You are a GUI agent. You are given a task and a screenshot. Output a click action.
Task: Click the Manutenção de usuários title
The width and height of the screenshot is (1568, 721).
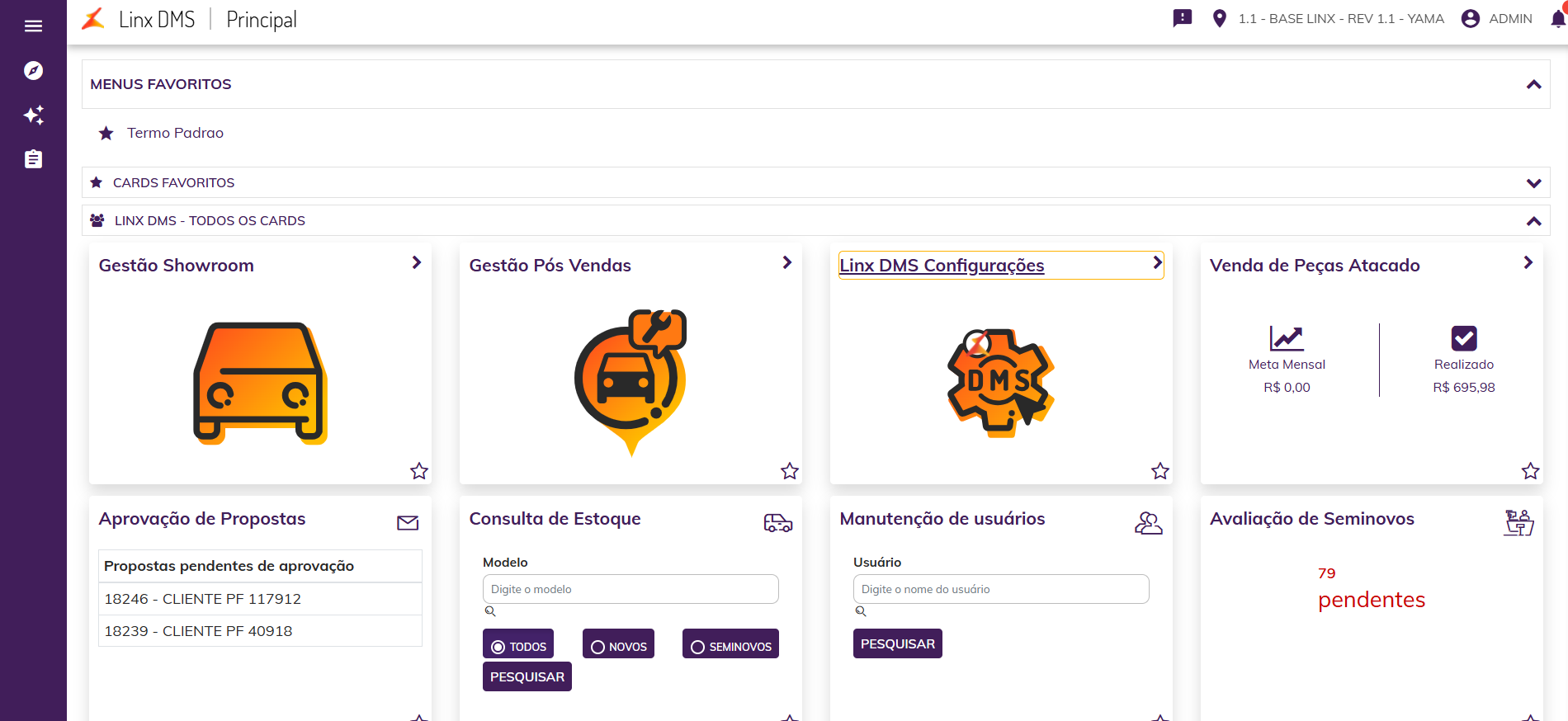tap(942, 519)
